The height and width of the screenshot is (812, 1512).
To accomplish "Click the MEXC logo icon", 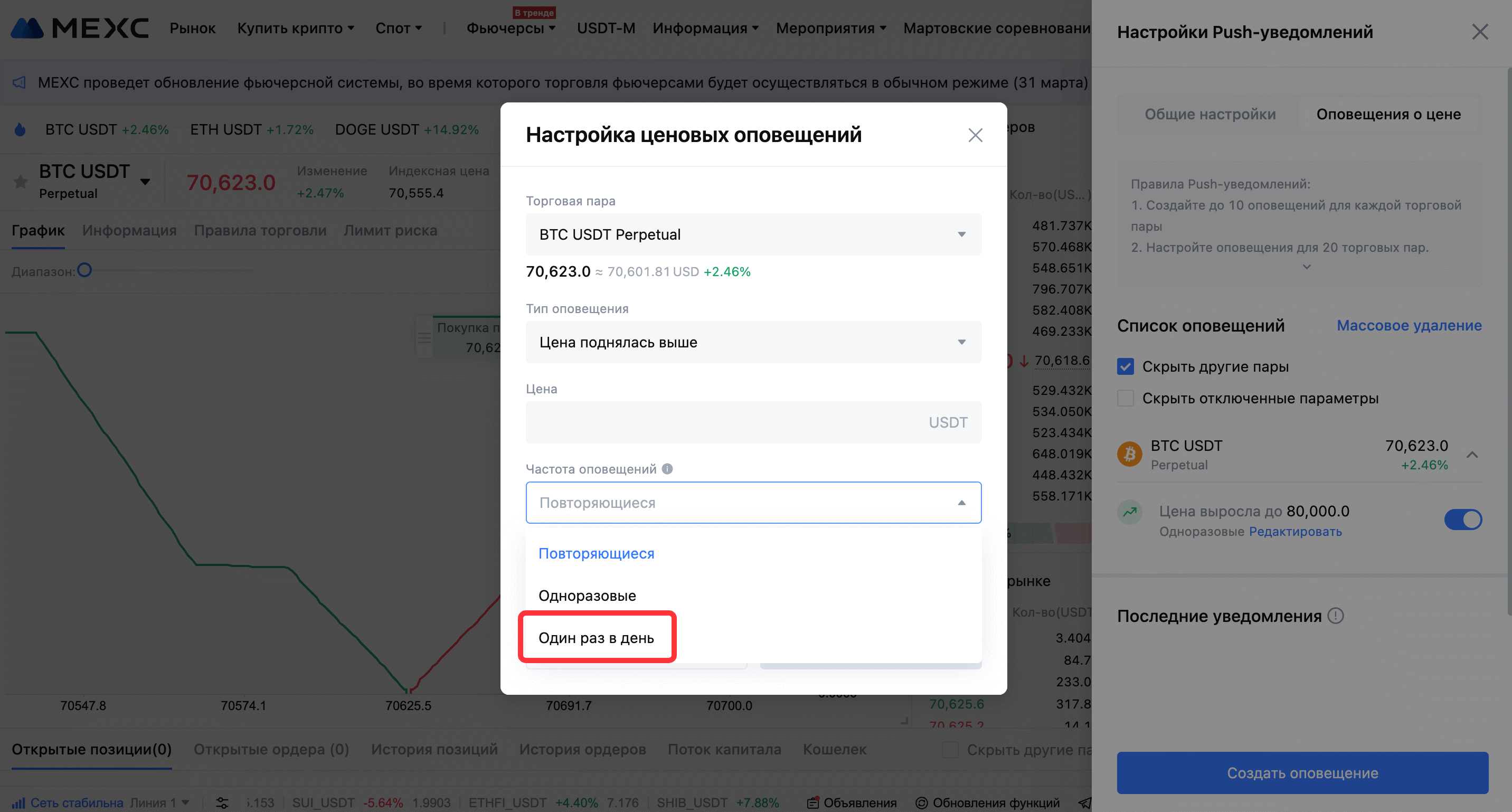I will click(x=27, y=27).
